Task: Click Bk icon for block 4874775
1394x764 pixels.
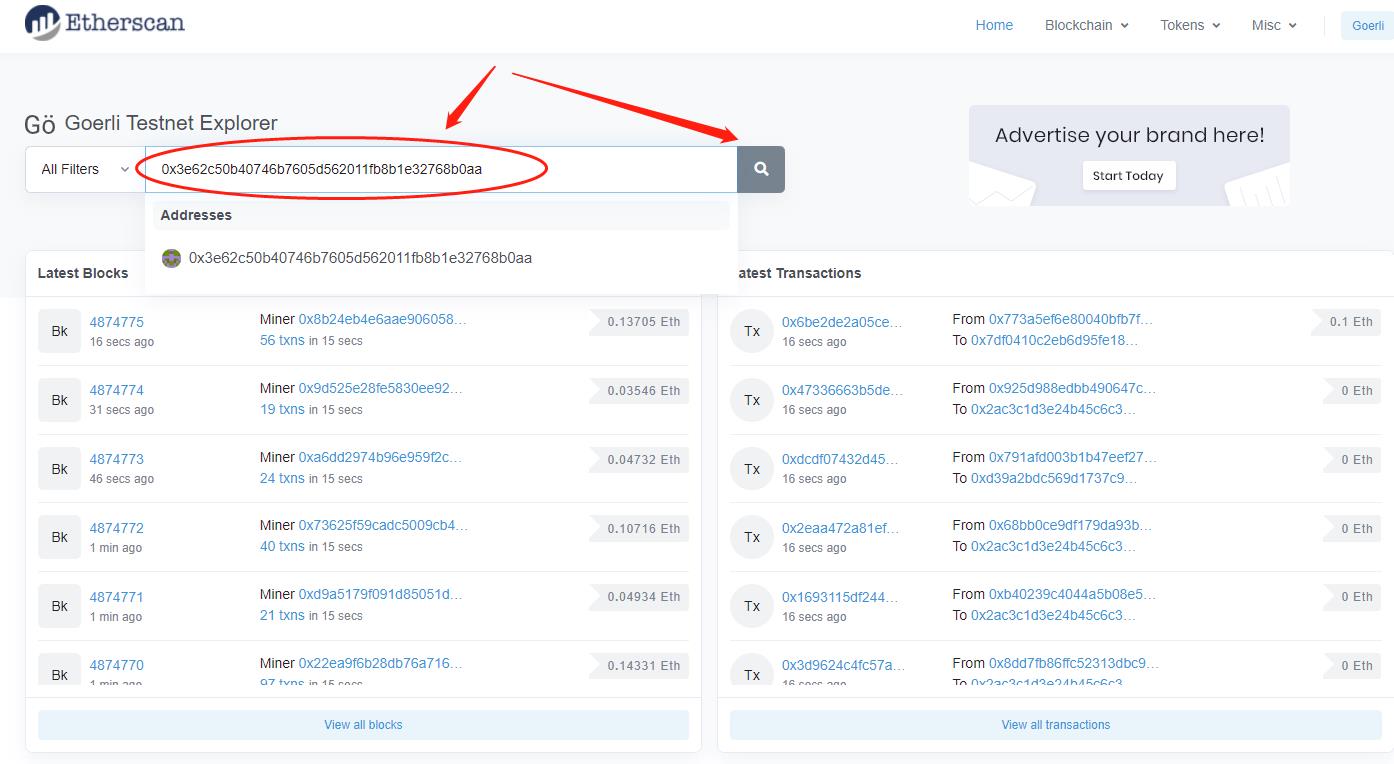Action: tap(60, 331)
